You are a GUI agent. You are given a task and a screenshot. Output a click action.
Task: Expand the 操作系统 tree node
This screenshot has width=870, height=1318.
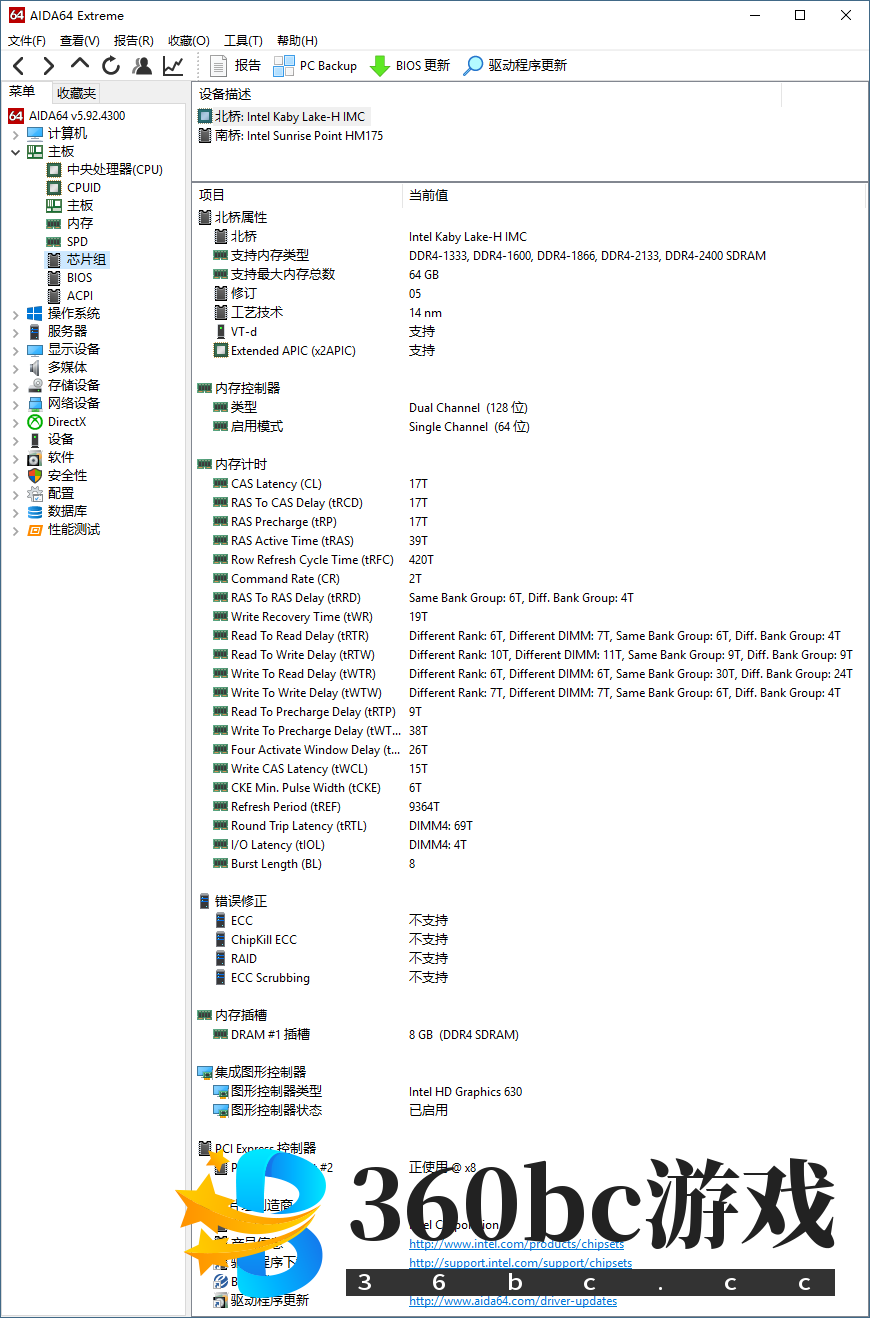15,314
